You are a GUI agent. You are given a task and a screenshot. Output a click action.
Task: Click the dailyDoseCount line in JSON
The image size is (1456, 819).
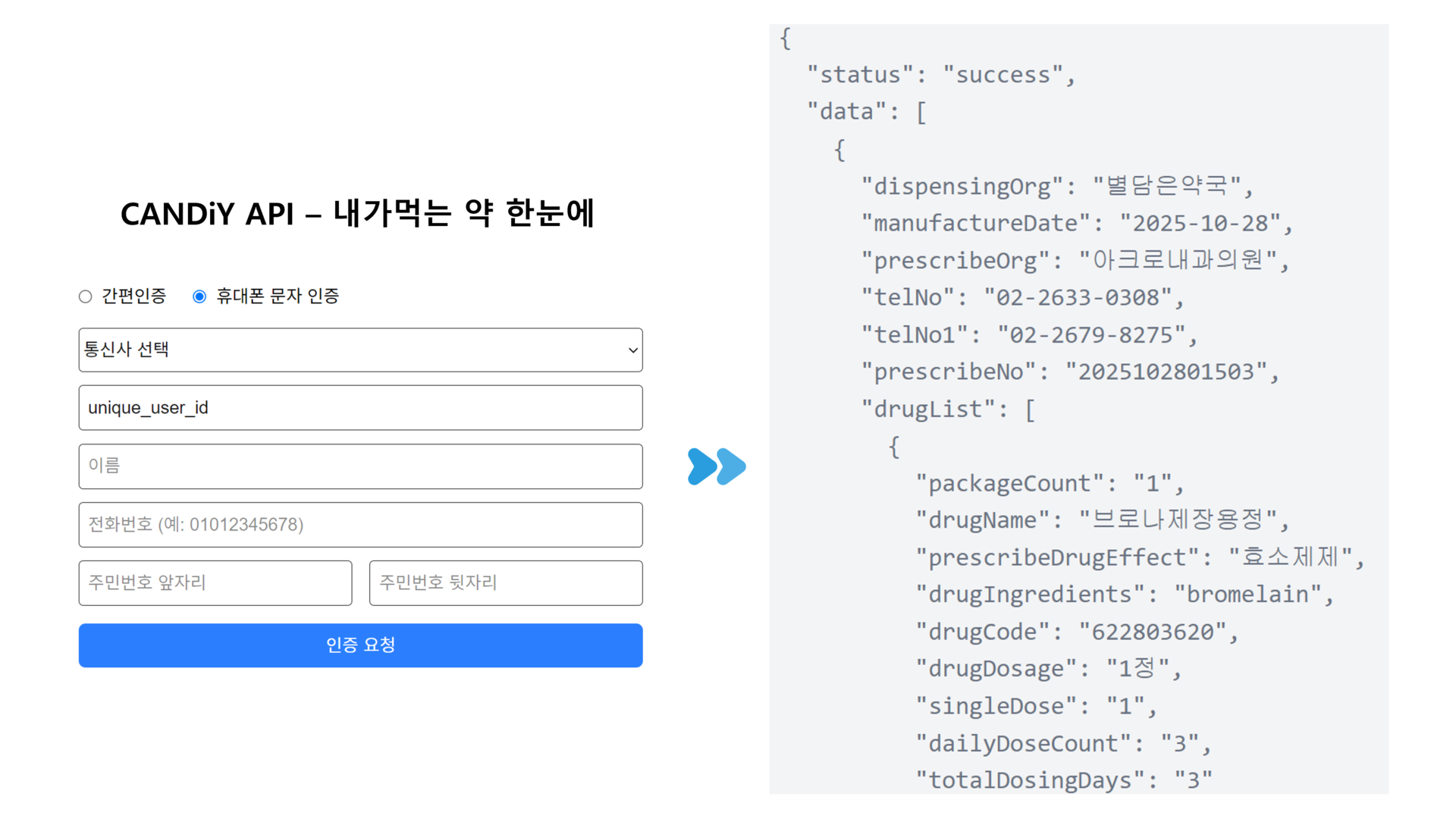(1062, 744)
